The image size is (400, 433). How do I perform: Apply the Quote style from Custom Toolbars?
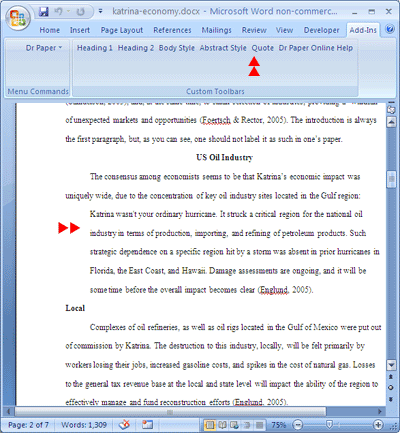263,48
